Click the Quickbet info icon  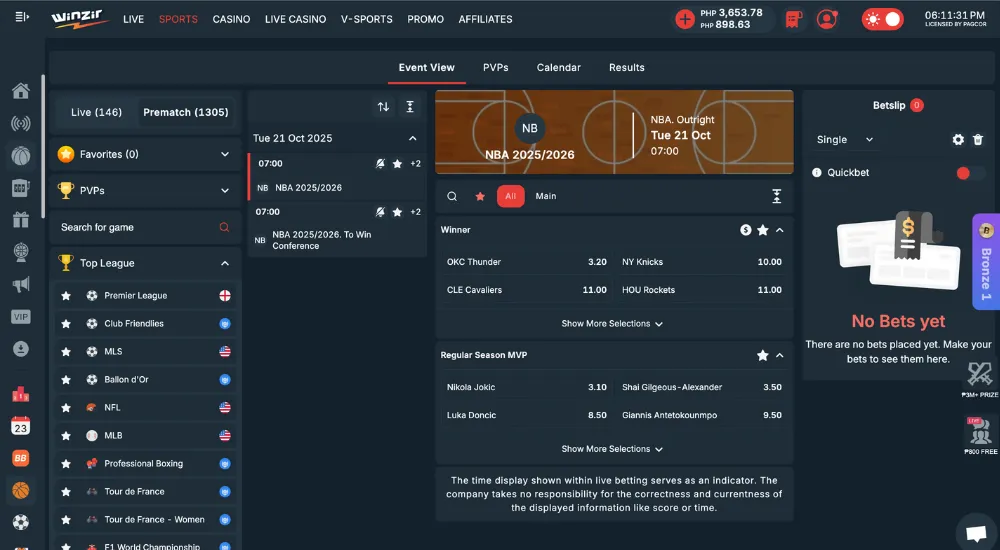[x=816, y=173]
